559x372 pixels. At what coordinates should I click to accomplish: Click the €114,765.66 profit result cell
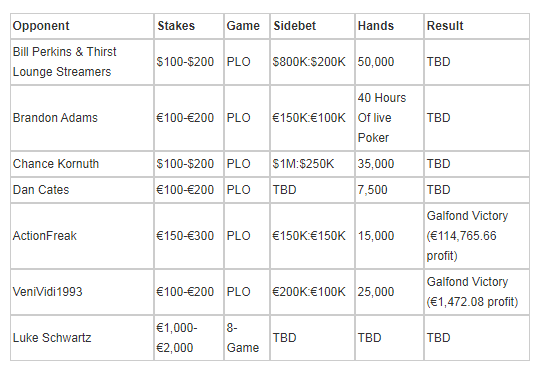tap(477, 236)
